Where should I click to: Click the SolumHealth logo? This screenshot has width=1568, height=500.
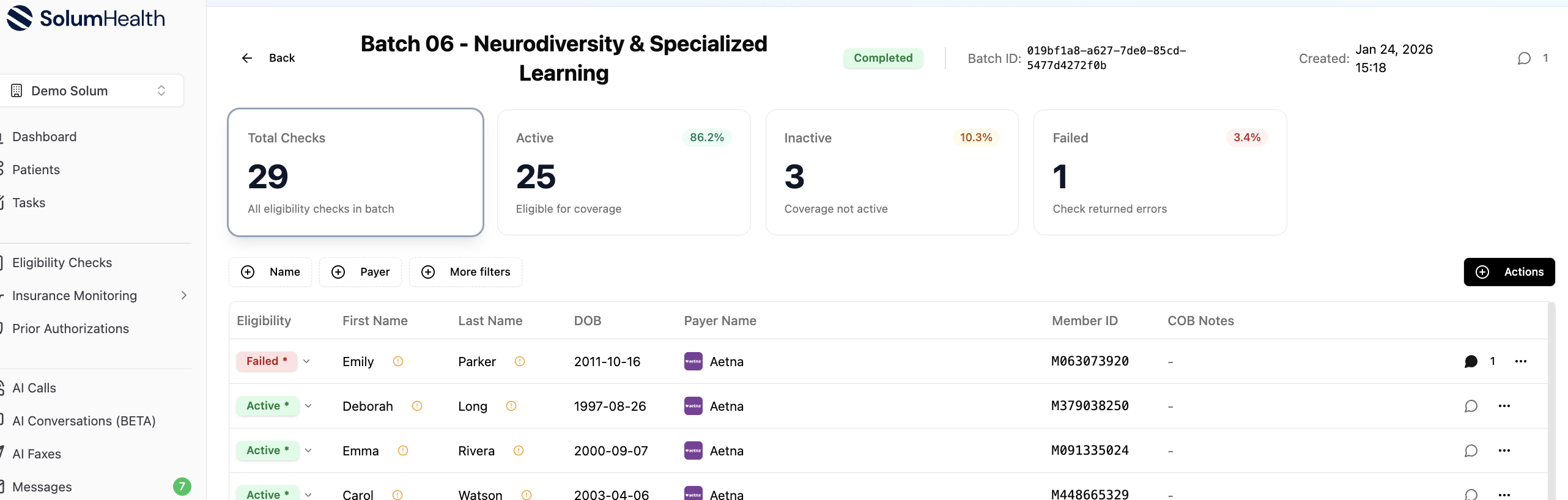click(x=86, y=18)
